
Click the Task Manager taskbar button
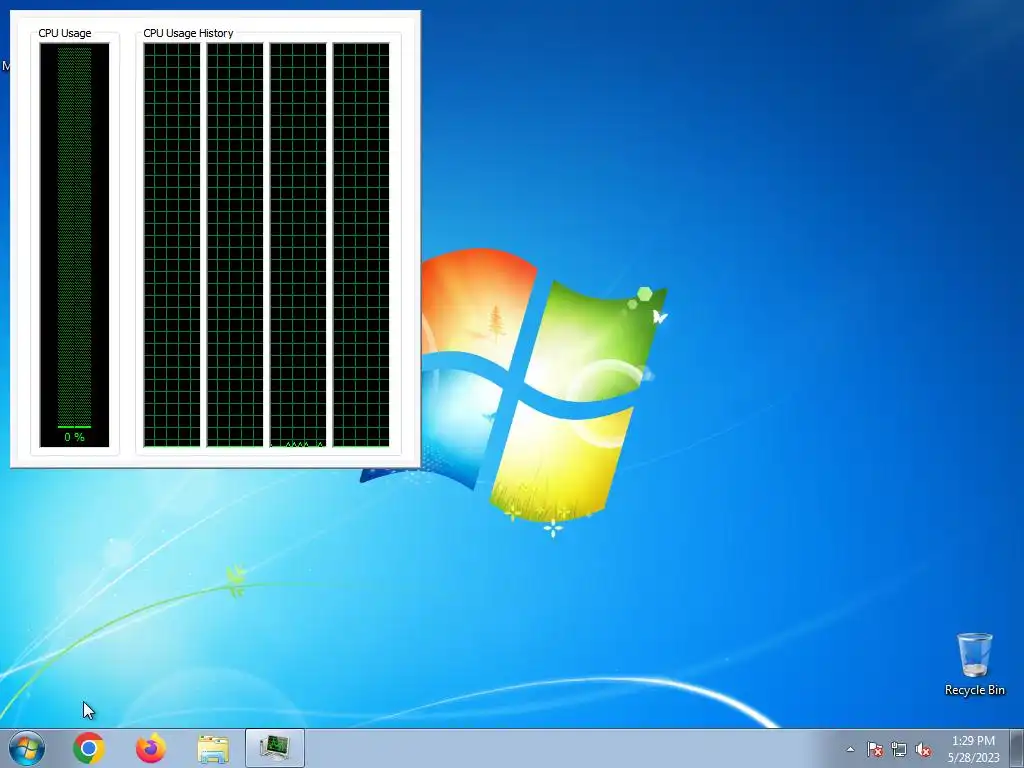(275, 748)
